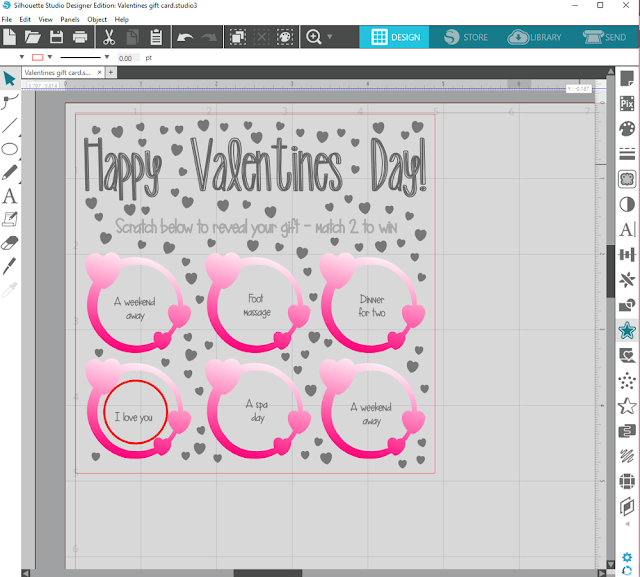Pick the Line drawing tool

(x=9, y=126)
